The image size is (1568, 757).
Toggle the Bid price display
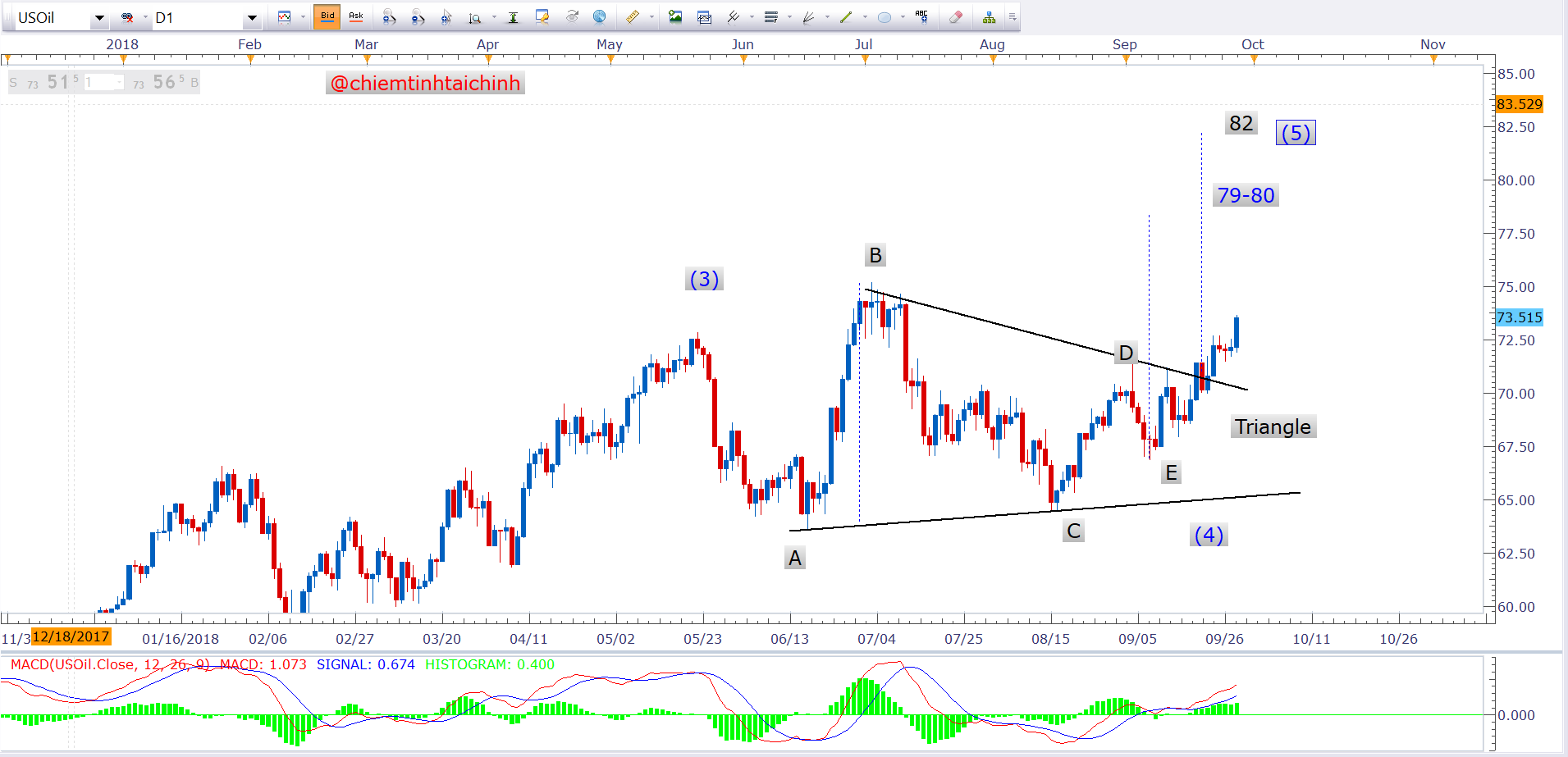pyautogui.click(x=327, y=17)
